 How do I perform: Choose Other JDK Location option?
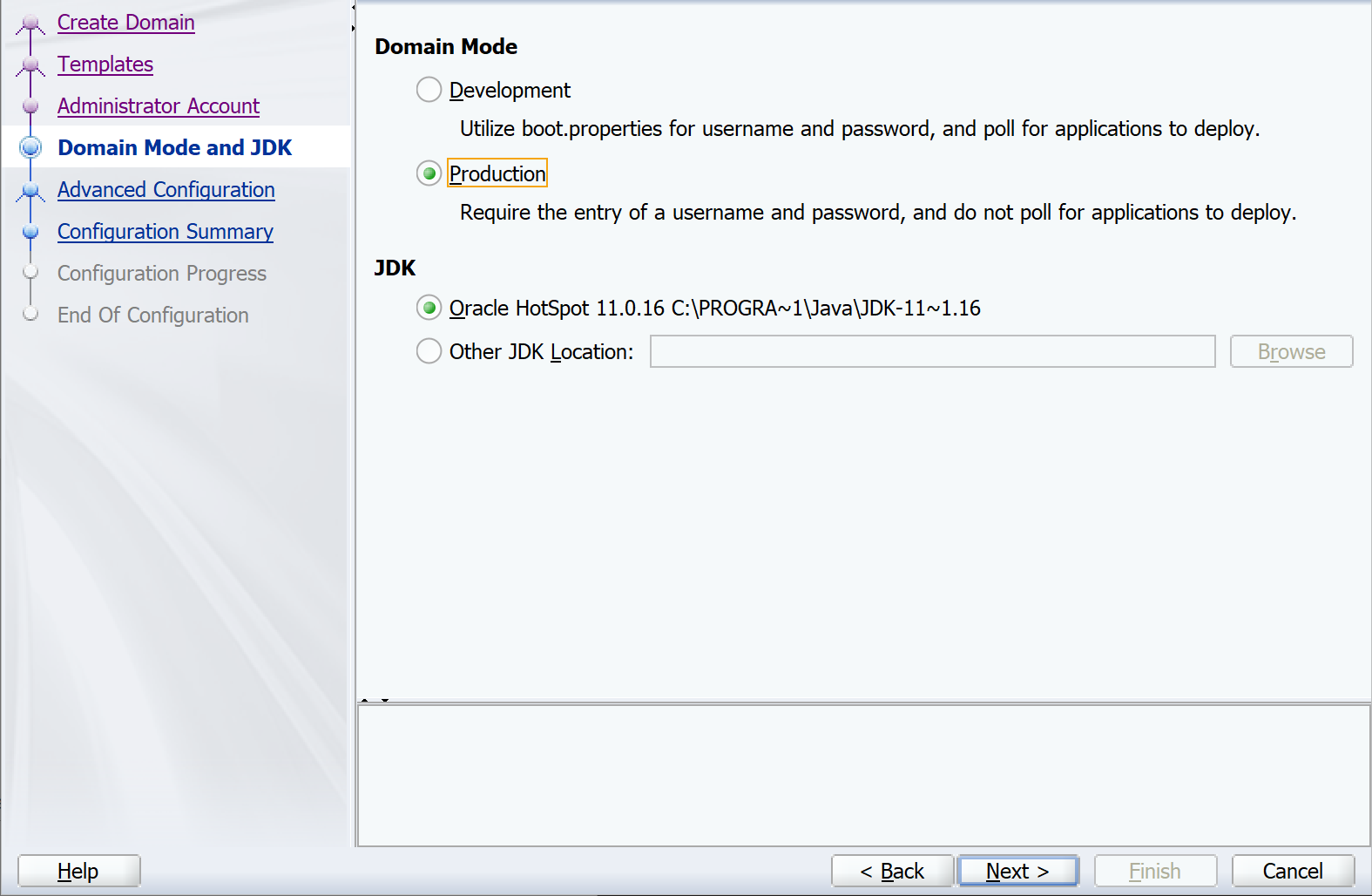click(429, 351)
